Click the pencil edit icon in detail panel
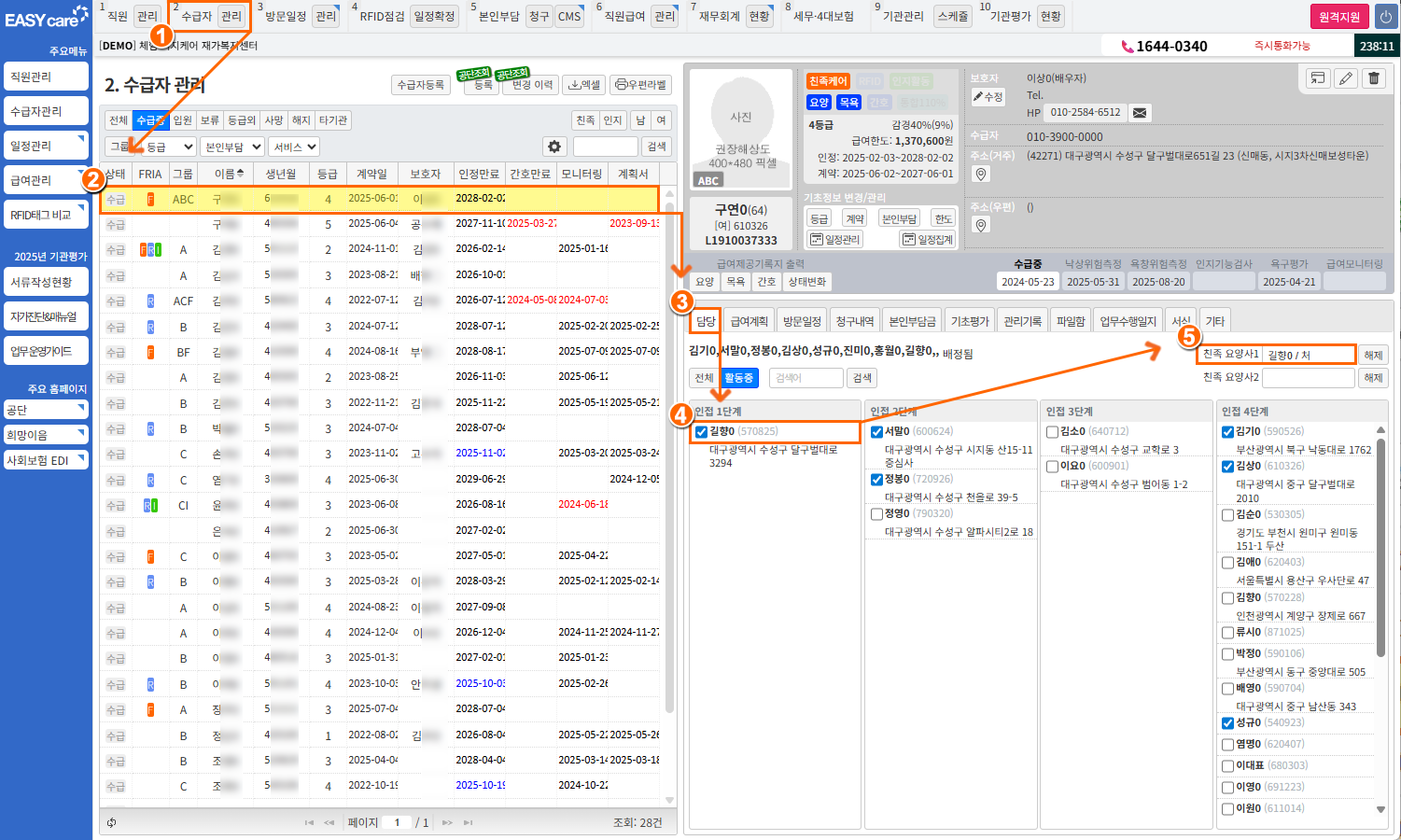The image size is (1401, 840). point(1346,78)
